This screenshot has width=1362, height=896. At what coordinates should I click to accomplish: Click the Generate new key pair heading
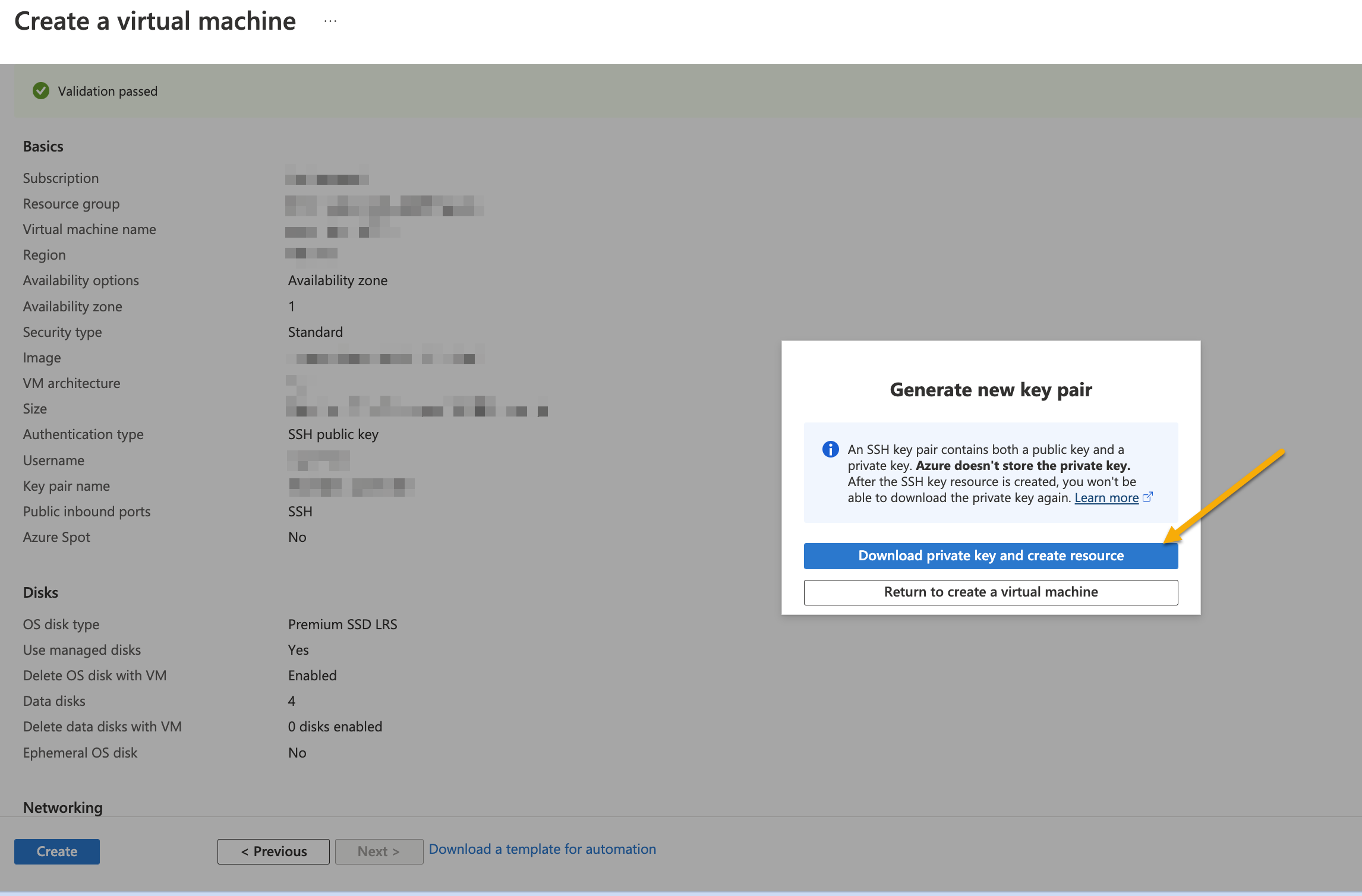[x=991, y=390]
